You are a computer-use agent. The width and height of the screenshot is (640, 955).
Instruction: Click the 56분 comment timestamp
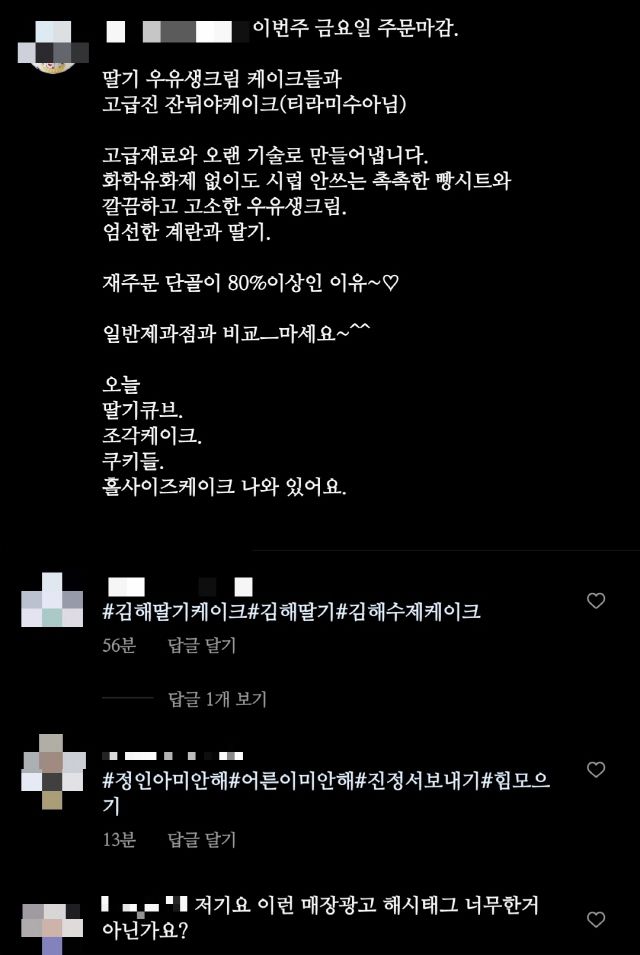point(119,646)
